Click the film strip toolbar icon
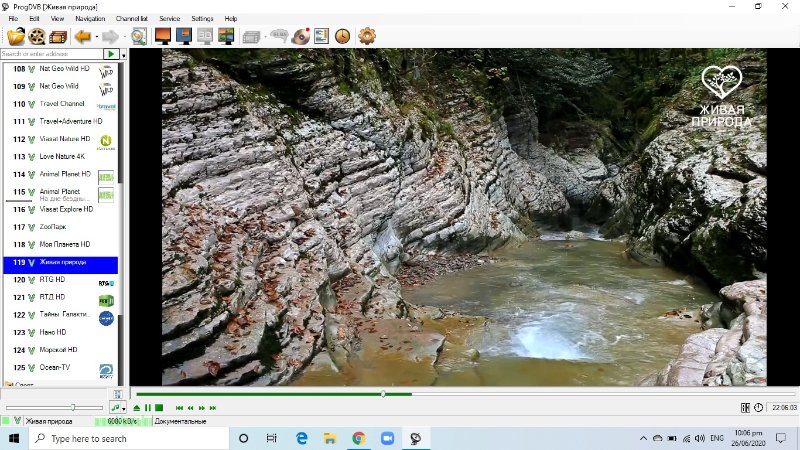800x450 pixels. click(x=58, y=36)
